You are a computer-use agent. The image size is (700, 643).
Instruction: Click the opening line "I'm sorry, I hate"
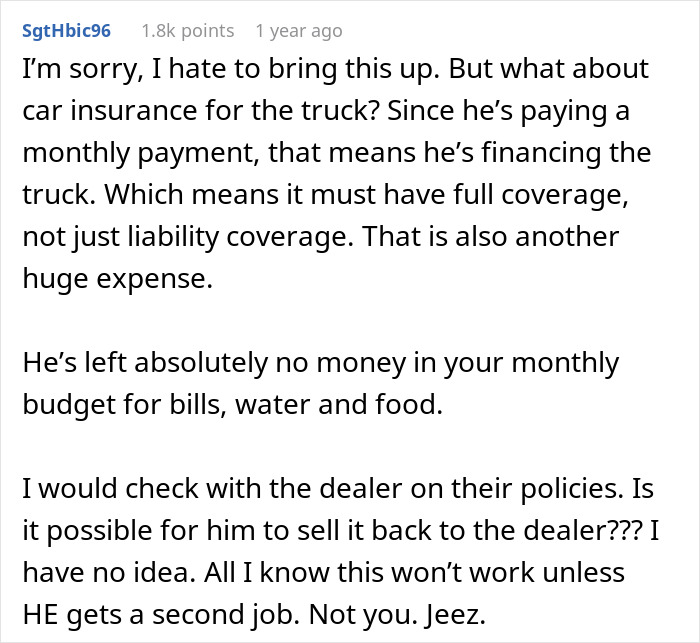[120, 70]
